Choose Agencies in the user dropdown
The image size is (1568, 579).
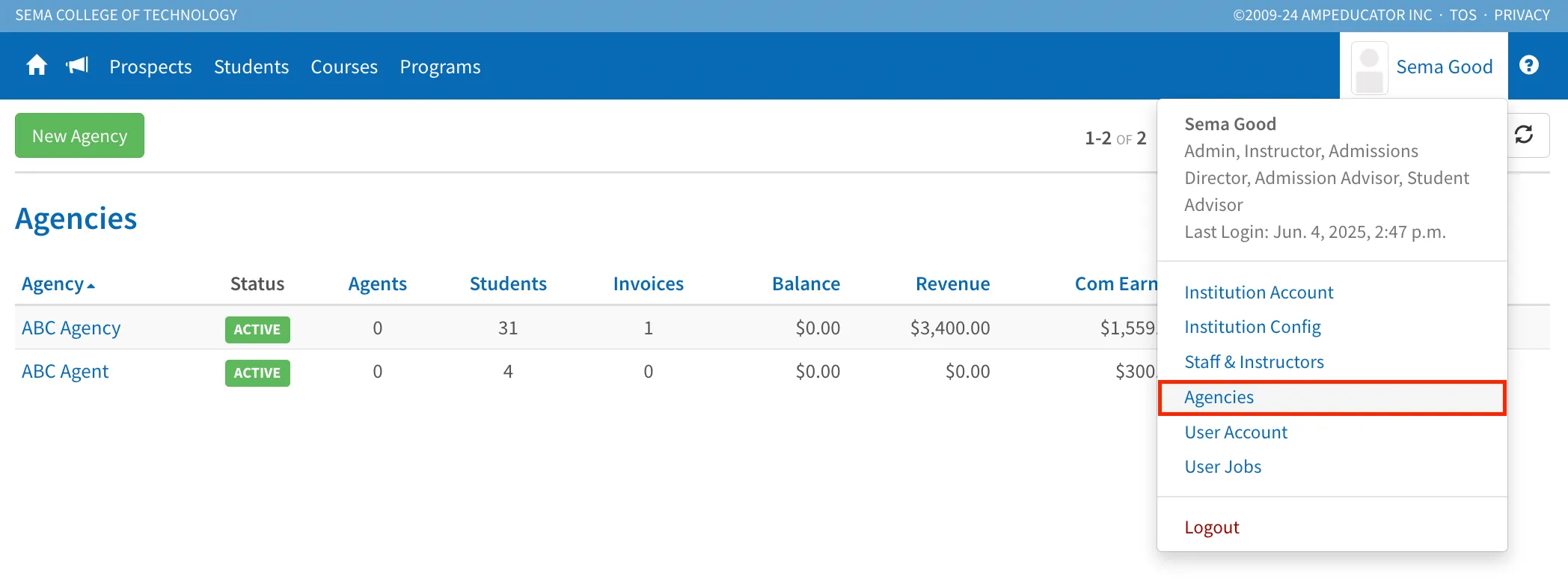[x=1332, y=397]
